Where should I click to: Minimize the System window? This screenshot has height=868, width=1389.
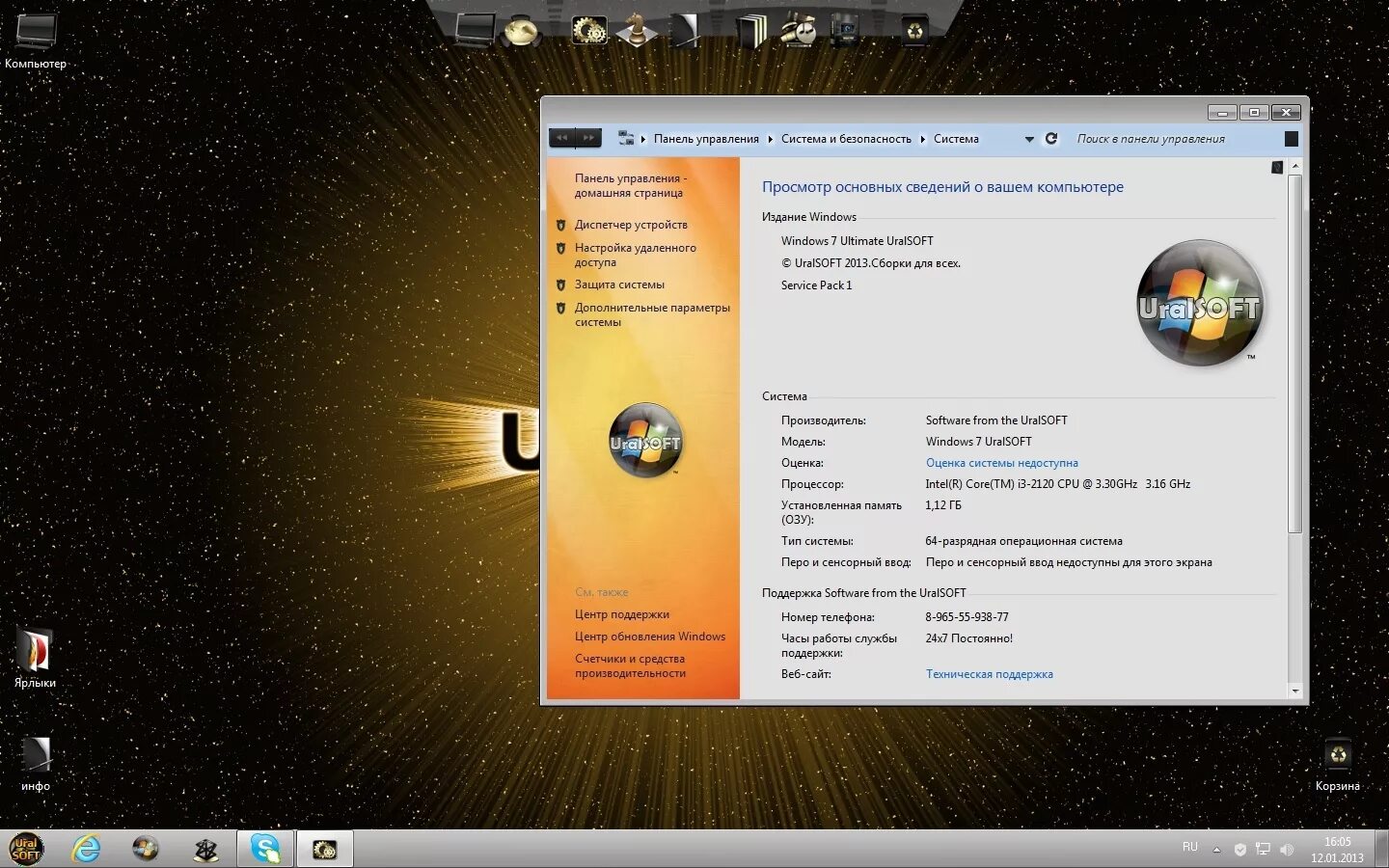click(1223, 113)
